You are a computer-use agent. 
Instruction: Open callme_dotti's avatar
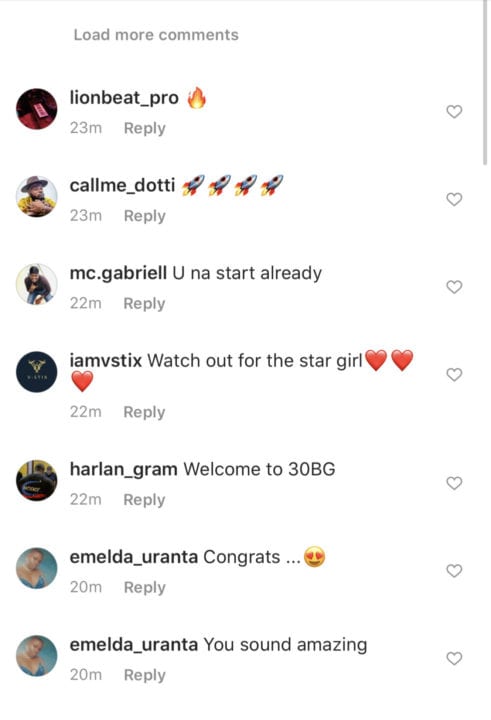tap(37, 197)
